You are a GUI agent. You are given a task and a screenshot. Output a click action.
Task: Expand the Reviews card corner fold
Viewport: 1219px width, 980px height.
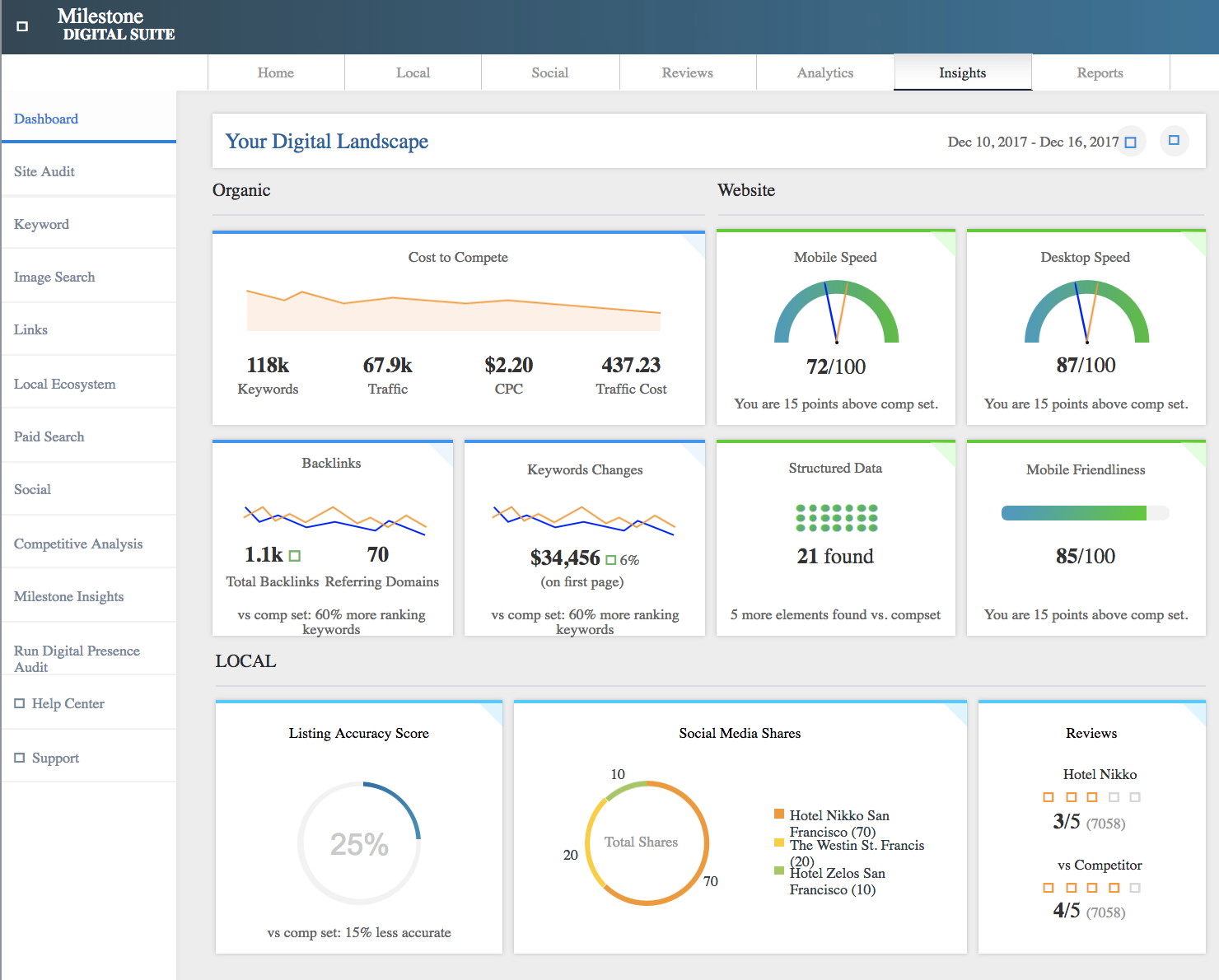tap(1197, 711)
